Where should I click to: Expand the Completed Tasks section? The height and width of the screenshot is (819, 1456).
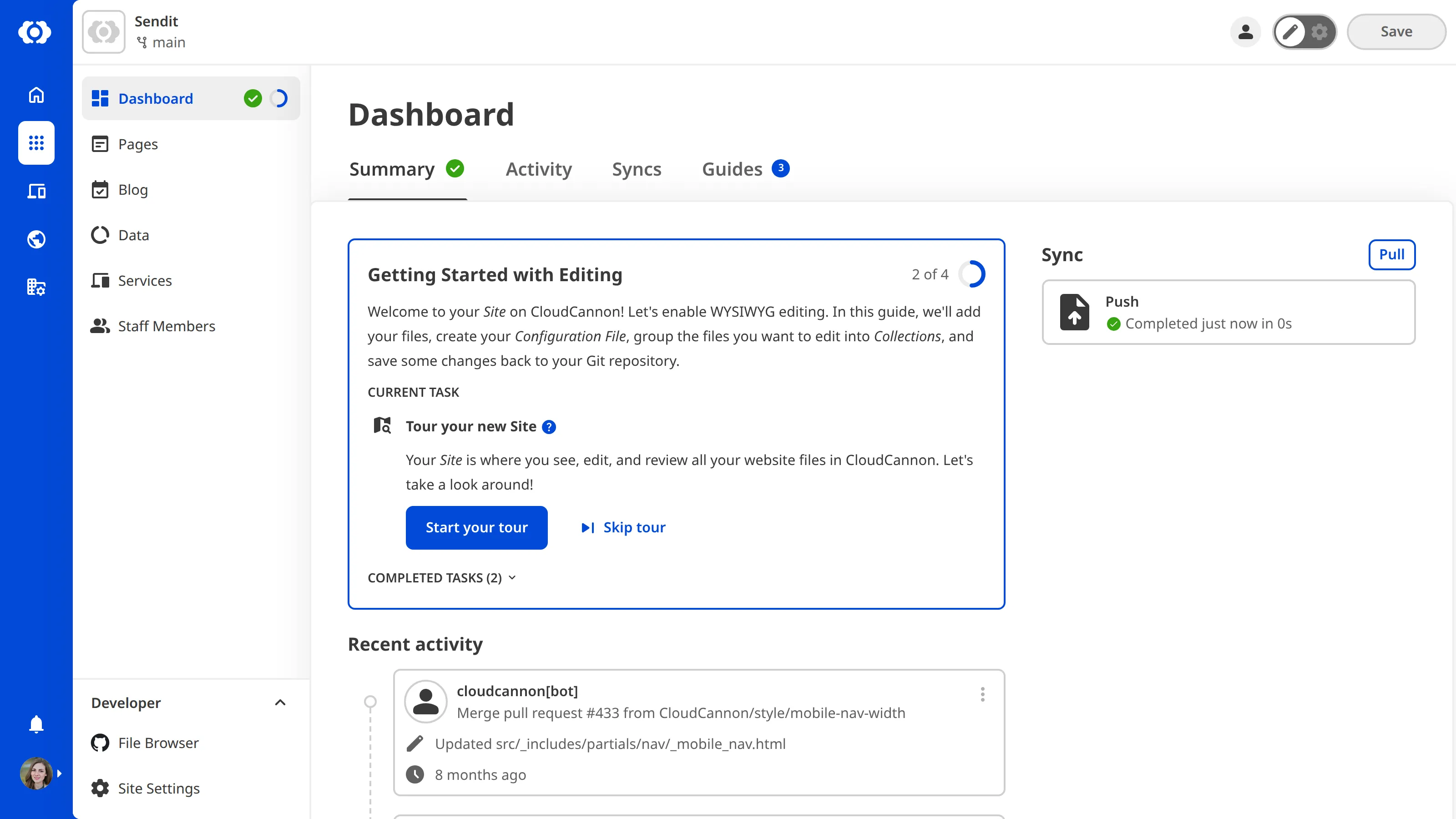pos(441,578)
